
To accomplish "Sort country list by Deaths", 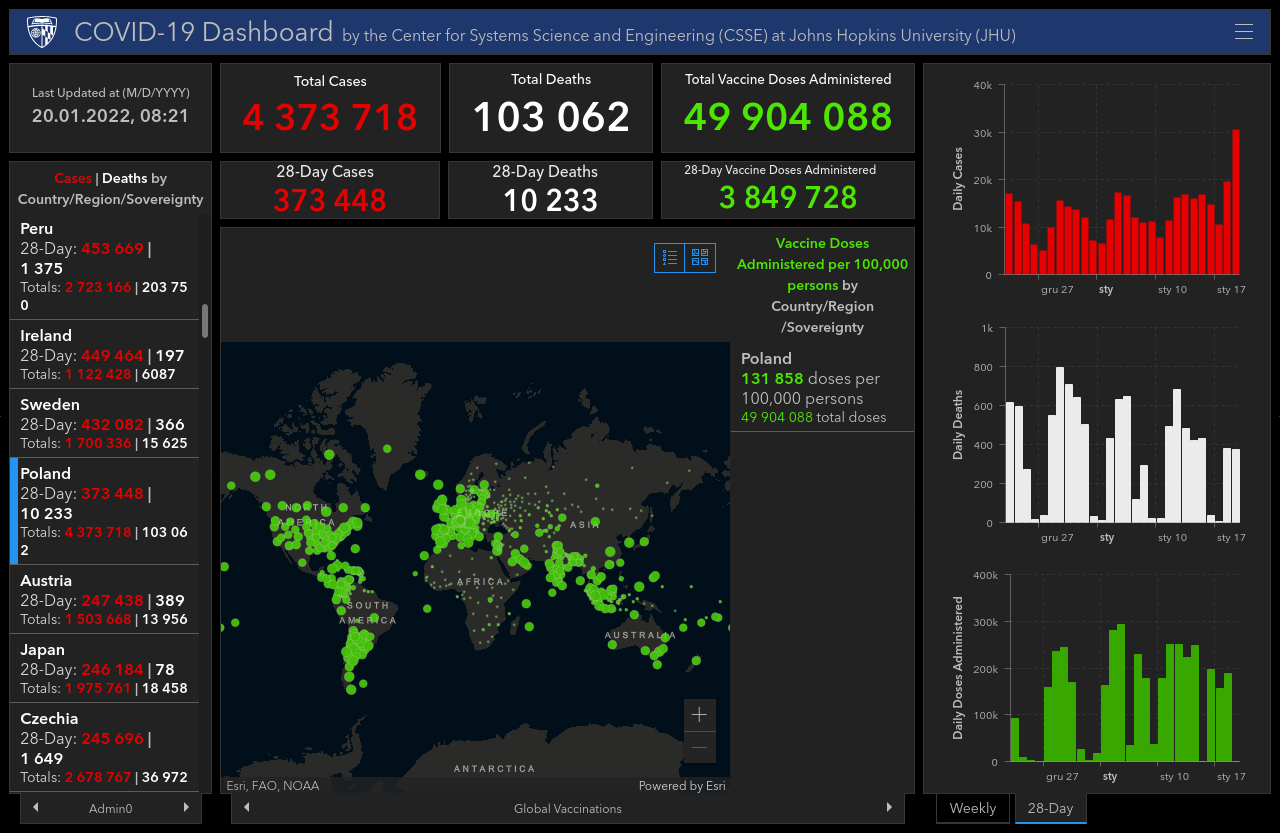I will 125,178.
